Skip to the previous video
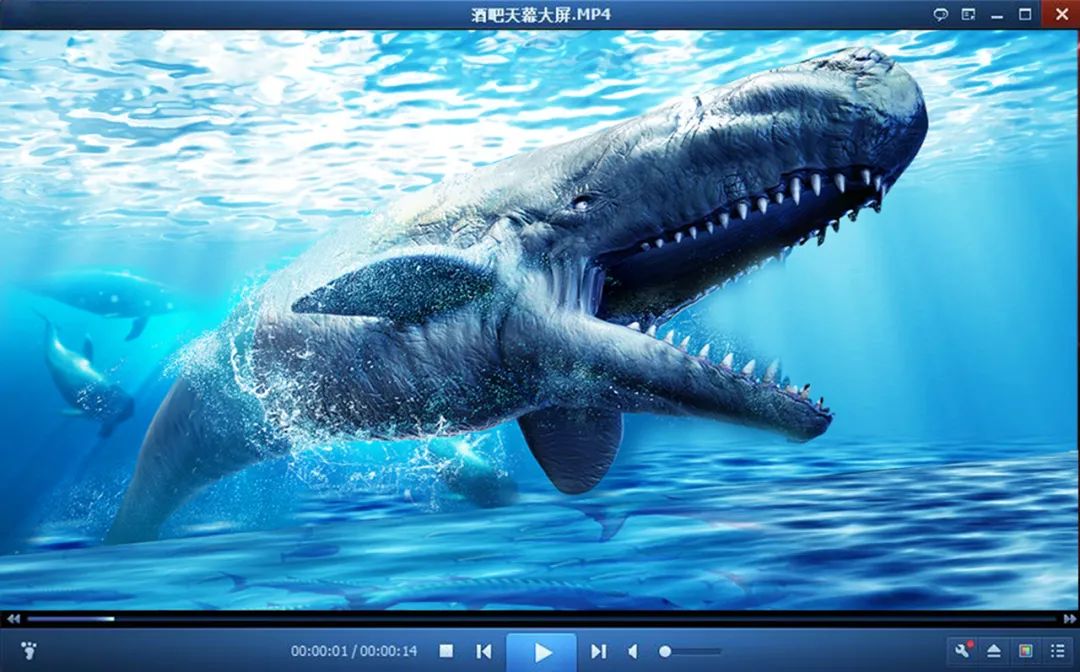Screen dimensions: 1080x672 [x=484, y=651]
